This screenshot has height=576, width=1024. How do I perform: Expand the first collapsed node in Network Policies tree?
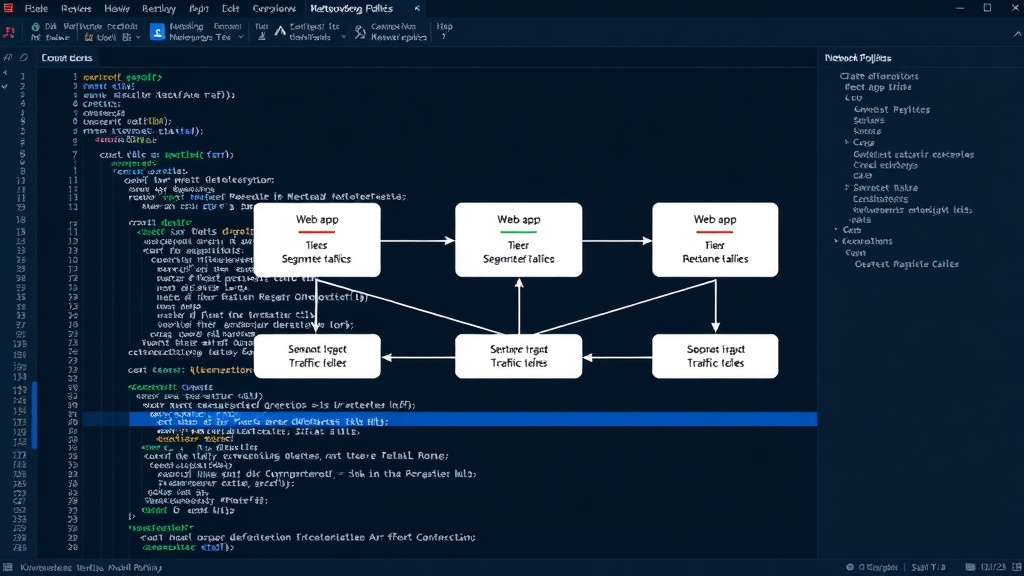pyautogui.click(x=847, y=142)
